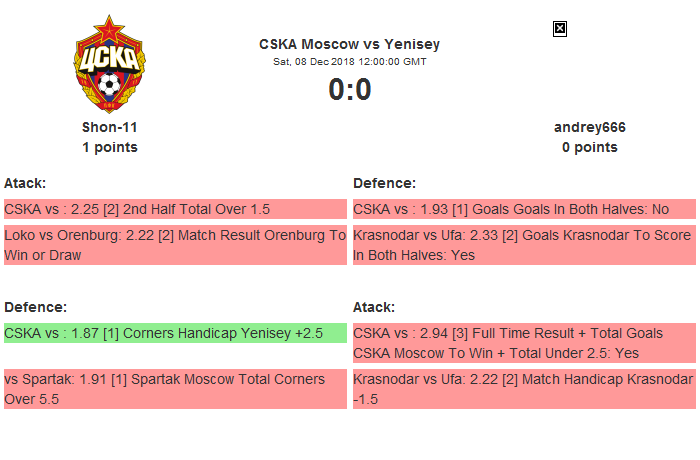
Task: Click the 1 points label under Shon-11
Action: [110, 147]
